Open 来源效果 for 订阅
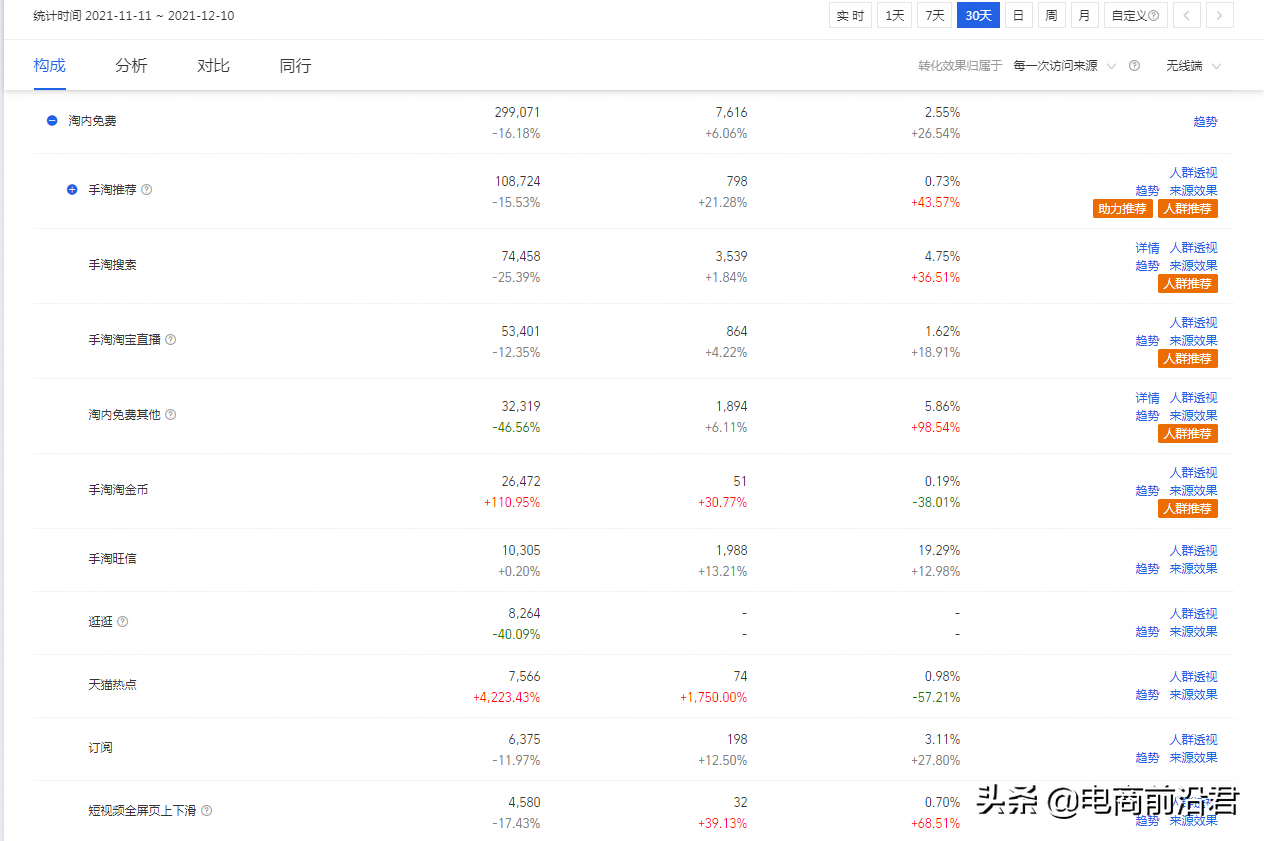Screen dimensions: 1264x841 [x=1193, y=758]
